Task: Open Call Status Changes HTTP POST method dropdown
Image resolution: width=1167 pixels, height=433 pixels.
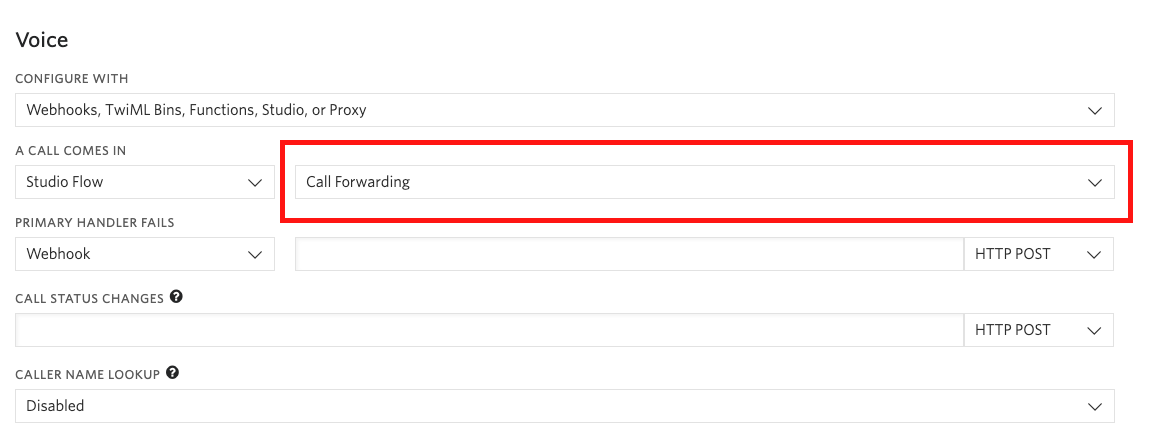Action: coord(1038,330)
